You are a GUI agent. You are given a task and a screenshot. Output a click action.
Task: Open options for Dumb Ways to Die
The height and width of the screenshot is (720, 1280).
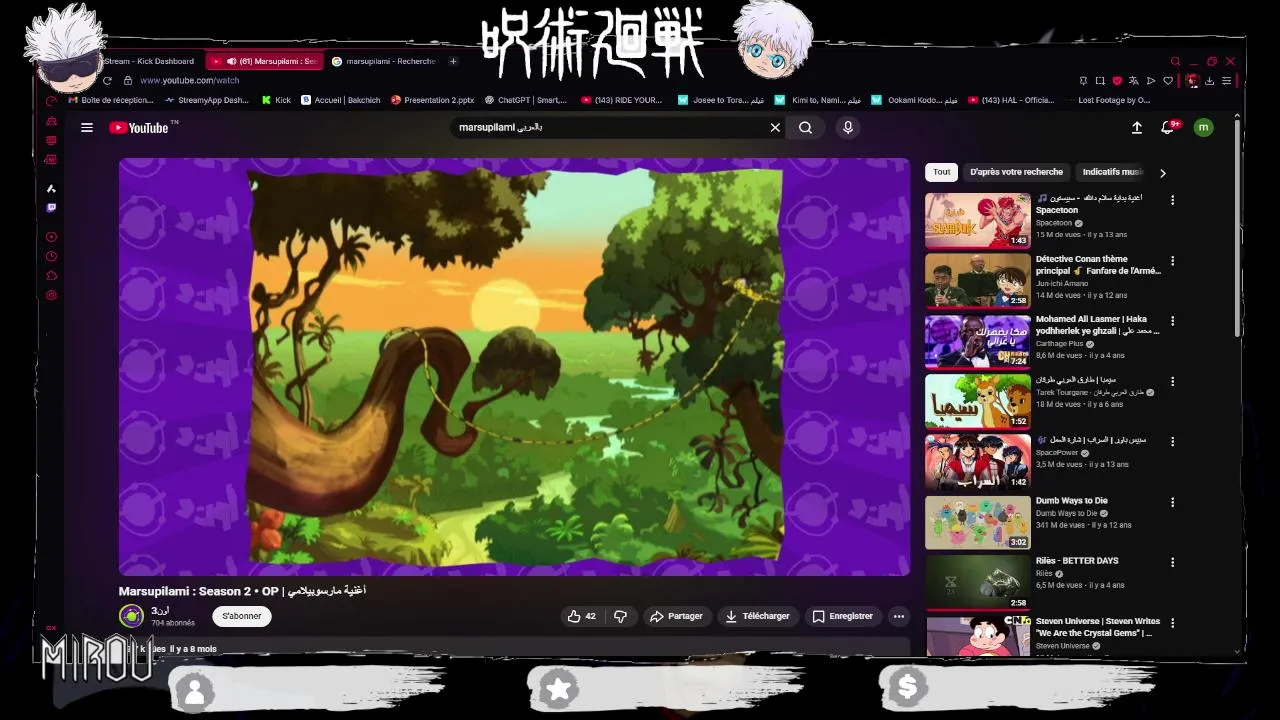(1172, 502)
